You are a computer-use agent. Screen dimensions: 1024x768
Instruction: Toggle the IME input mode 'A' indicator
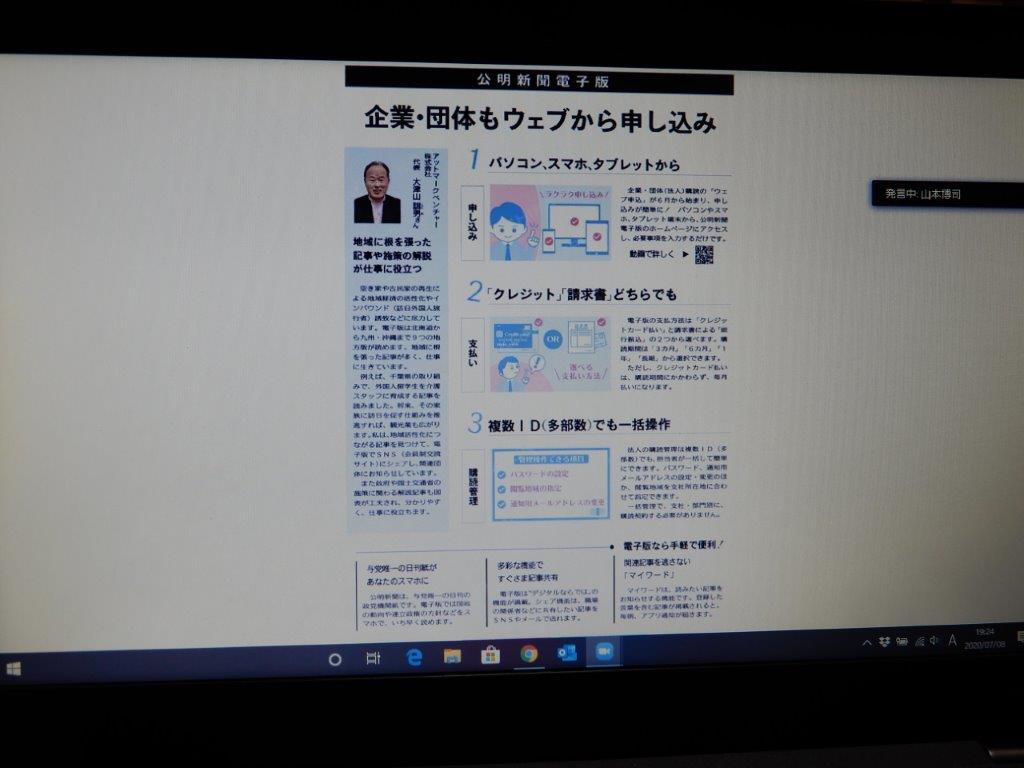tap(953, 641)
